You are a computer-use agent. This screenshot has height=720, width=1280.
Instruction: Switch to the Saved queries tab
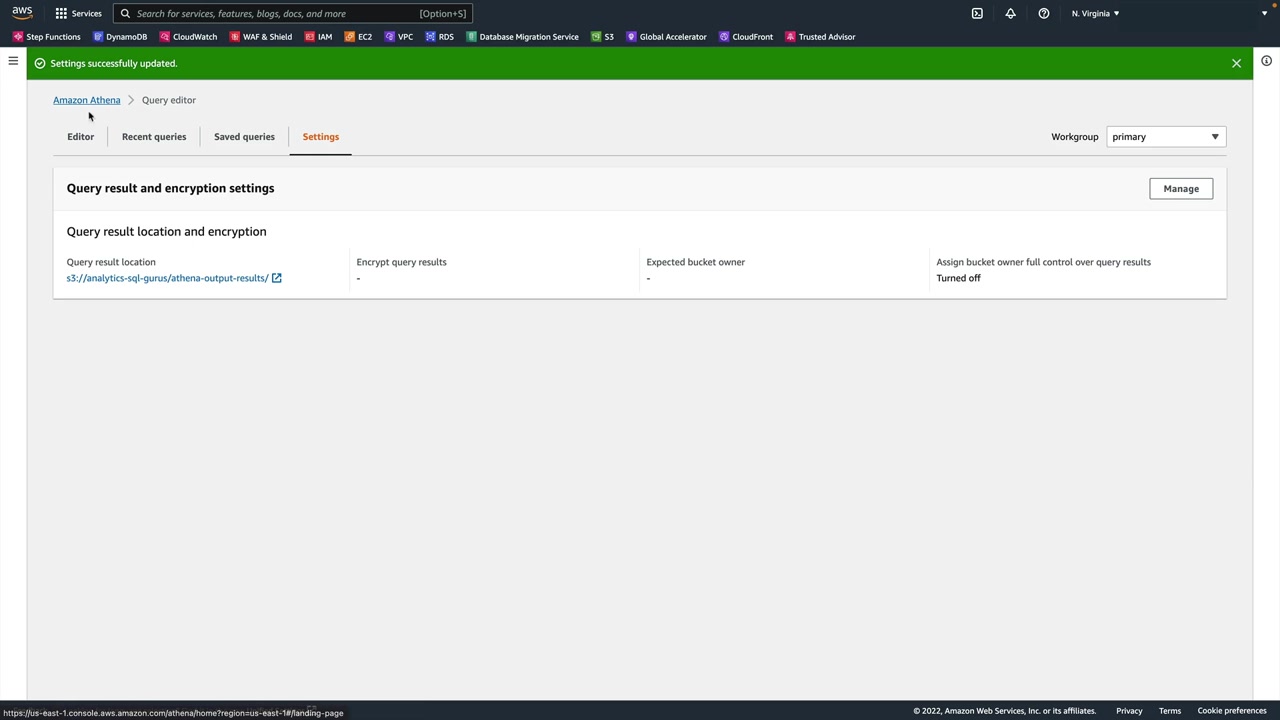244,137
